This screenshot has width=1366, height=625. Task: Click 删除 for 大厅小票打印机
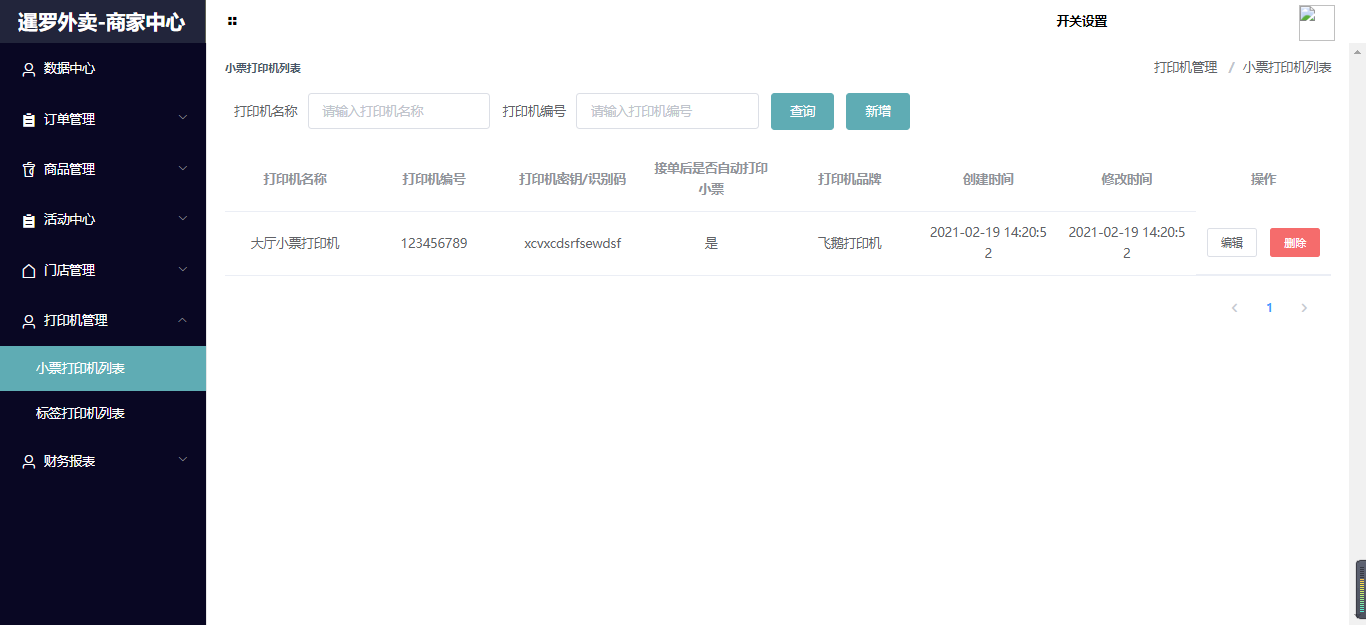1295,243
